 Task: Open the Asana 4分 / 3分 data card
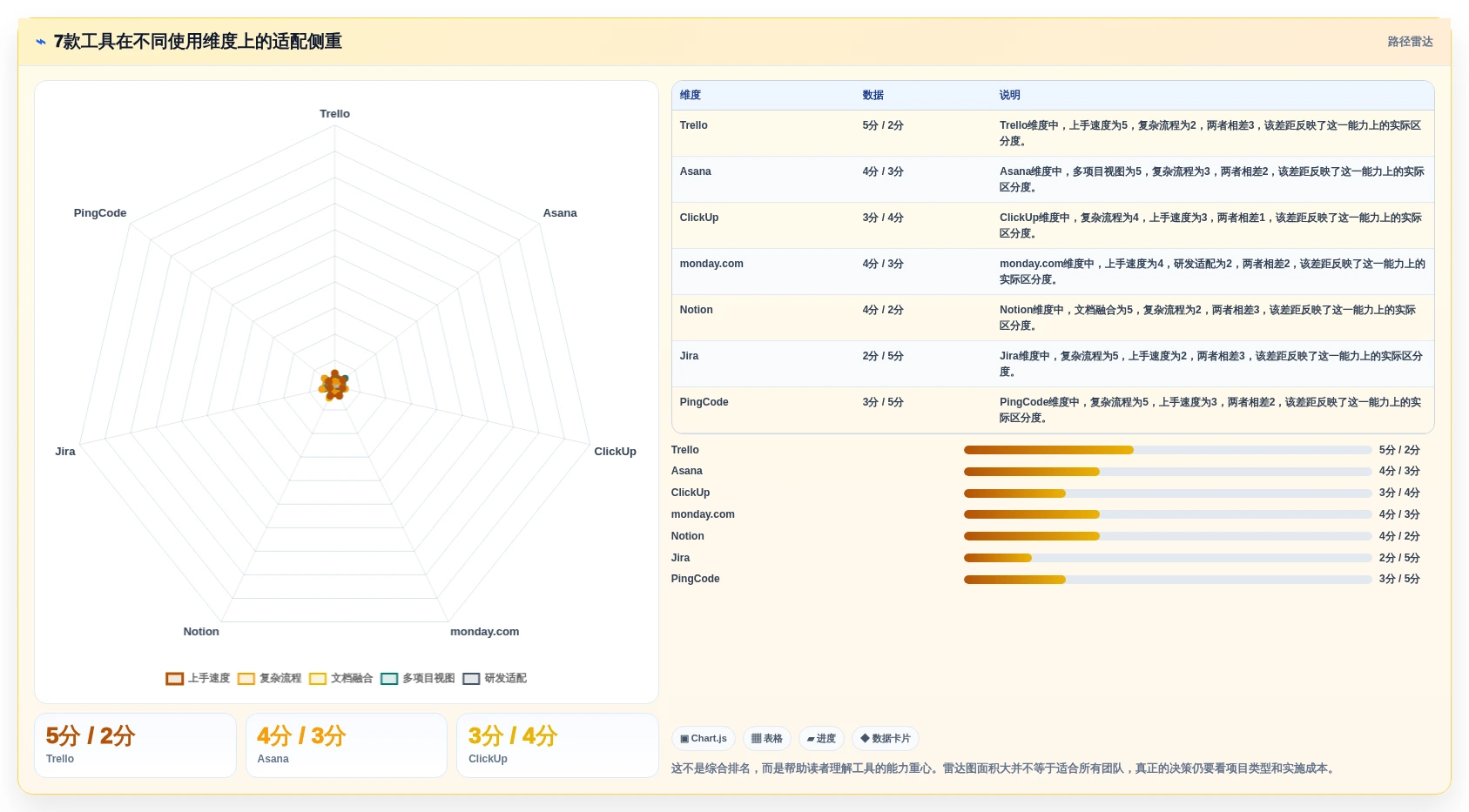[347, 746]
